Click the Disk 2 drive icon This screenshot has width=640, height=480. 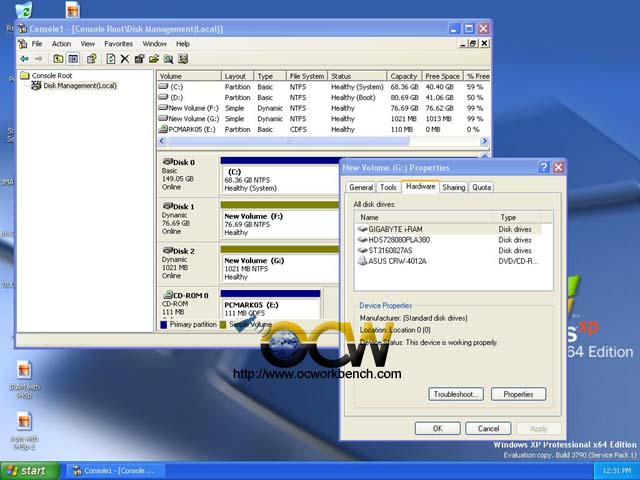click(167, 251)
